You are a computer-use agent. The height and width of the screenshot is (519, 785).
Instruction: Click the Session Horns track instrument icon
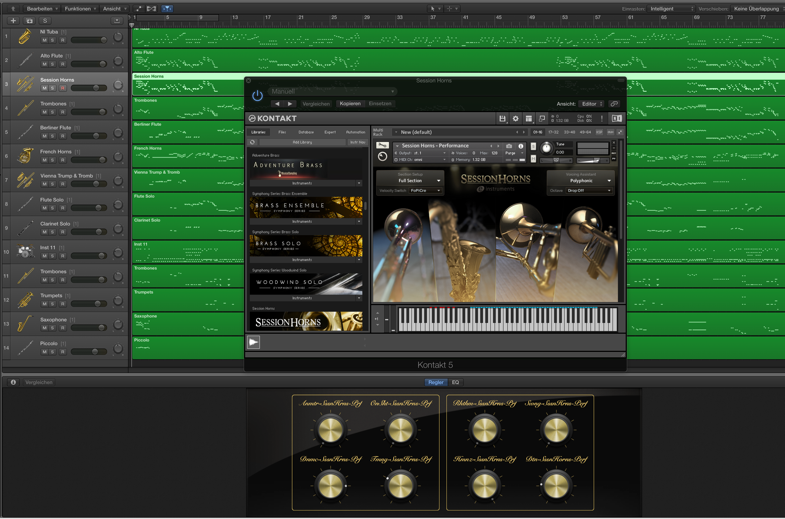[x=24, y=84]
